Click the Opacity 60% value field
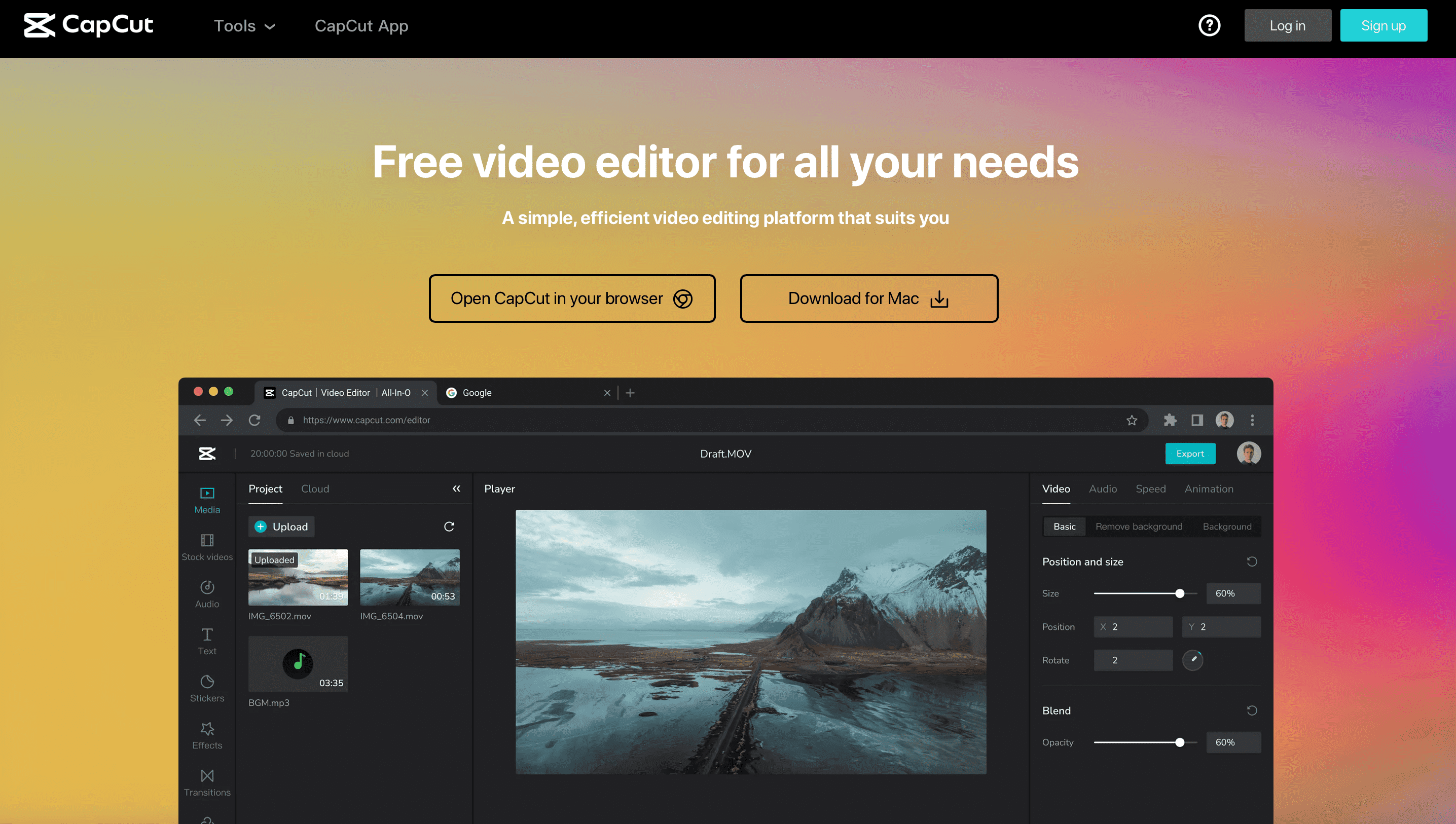Screen dimensions: 1456x824 click(x=1233, y=742)
